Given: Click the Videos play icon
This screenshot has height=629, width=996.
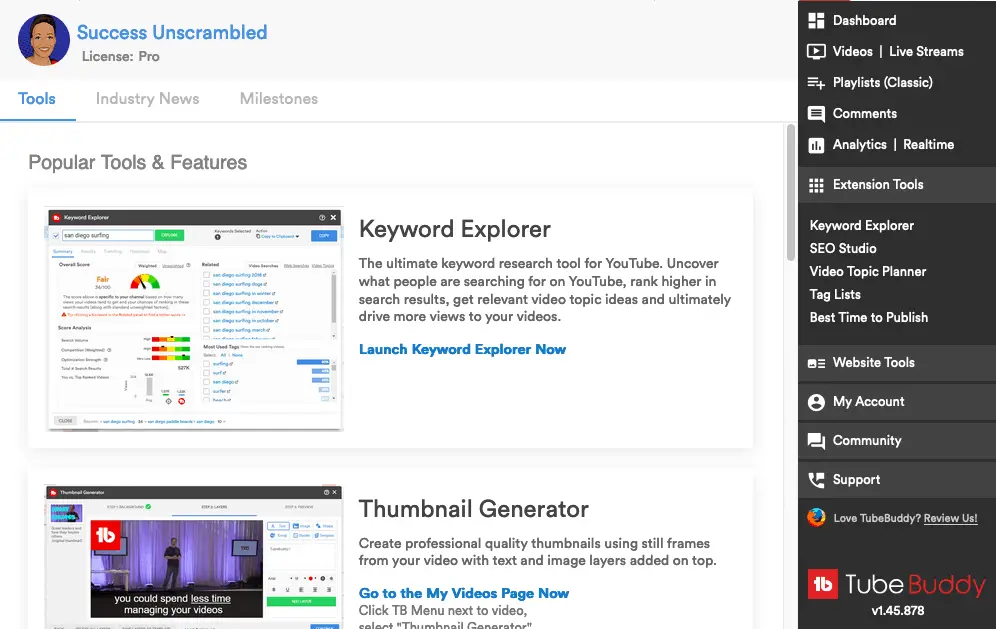Looking at the screenshot, I should click(x=816, y=51).
